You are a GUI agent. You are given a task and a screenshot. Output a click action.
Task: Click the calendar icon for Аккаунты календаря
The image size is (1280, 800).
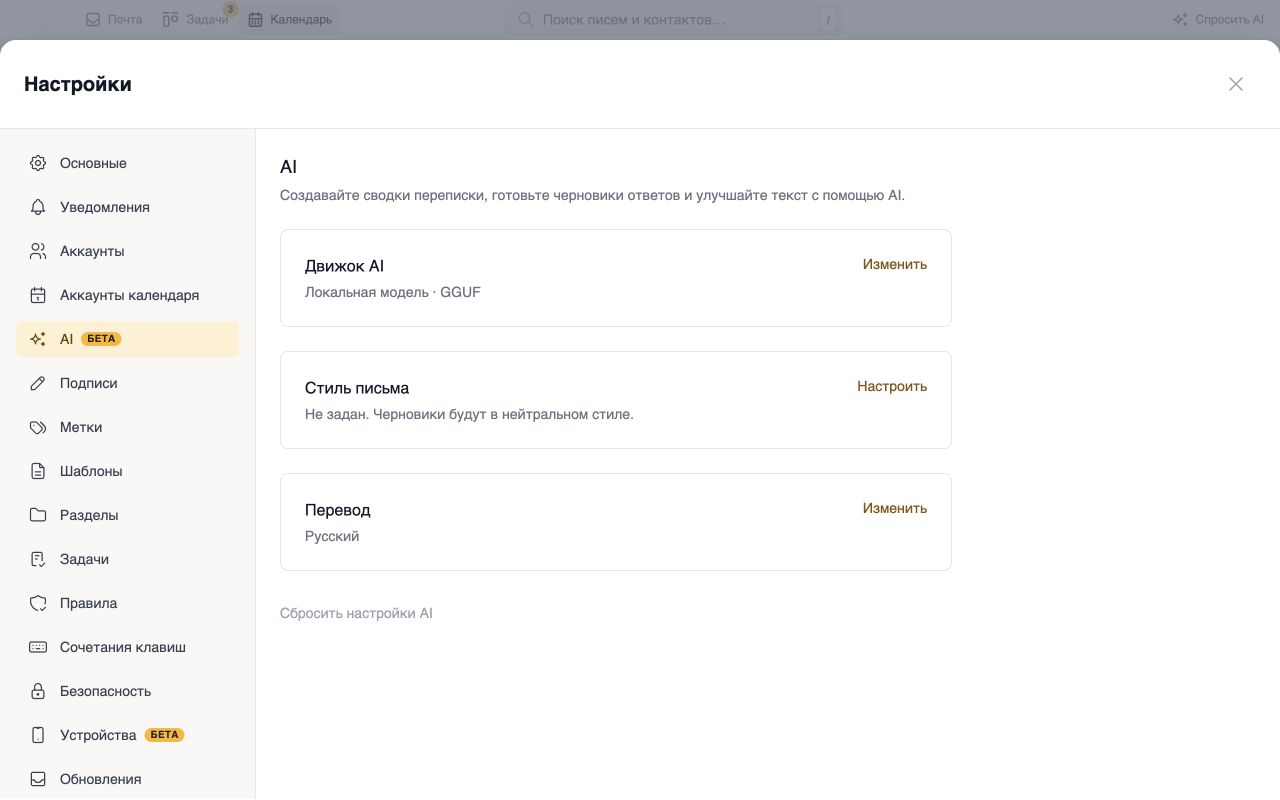click(38, 295)
